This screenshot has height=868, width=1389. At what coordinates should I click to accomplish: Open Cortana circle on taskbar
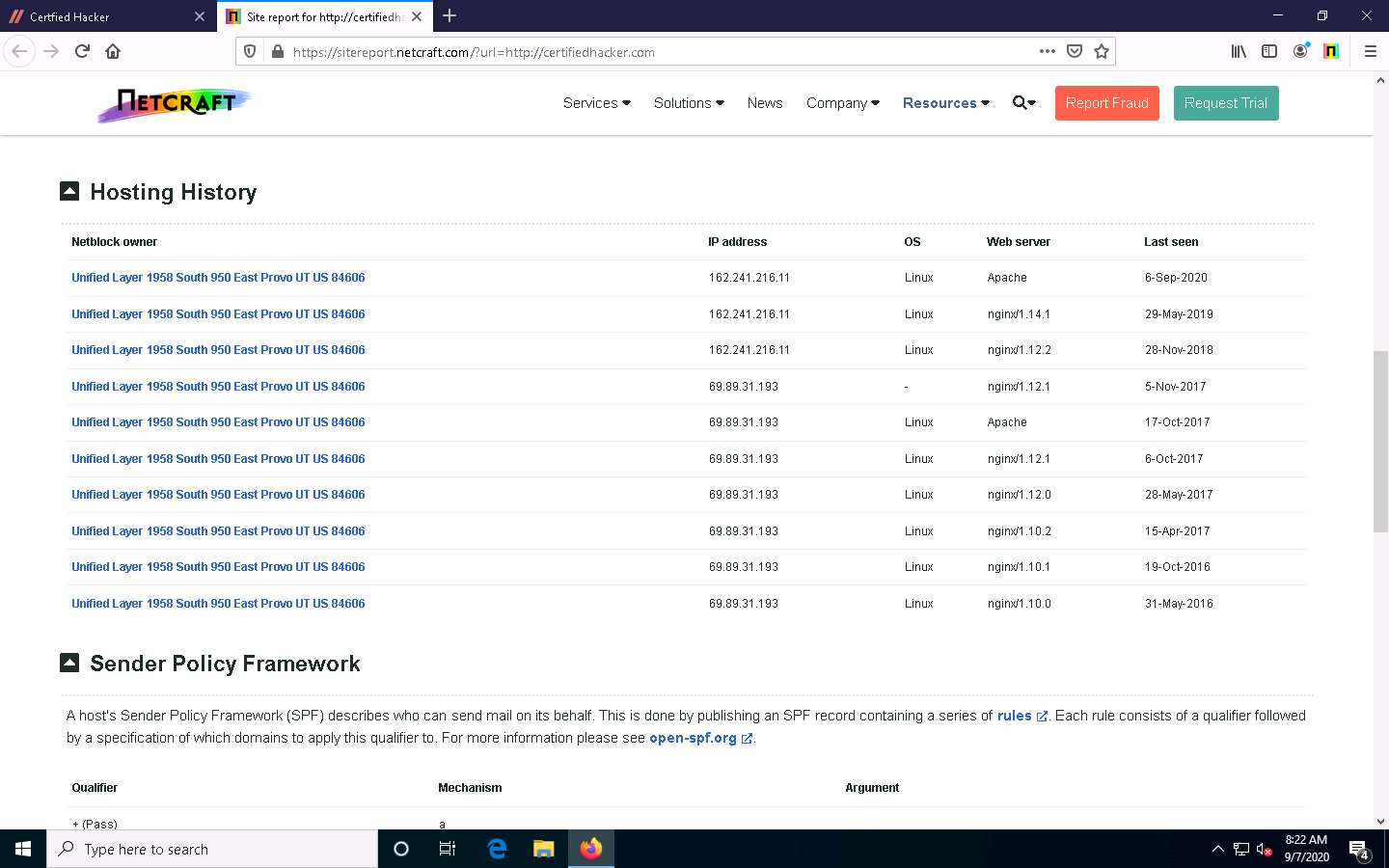tap(401, 849)
